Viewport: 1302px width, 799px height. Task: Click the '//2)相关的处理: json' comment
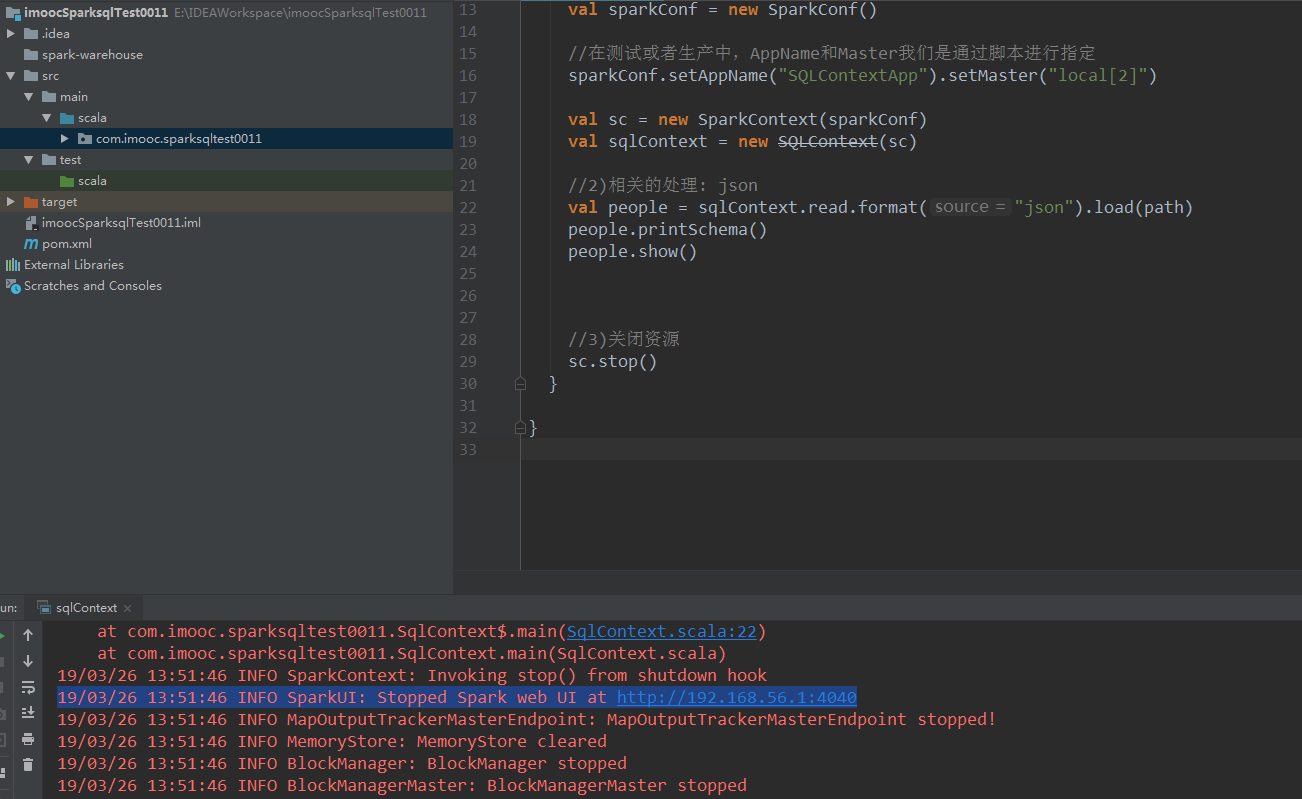[x=663, y=185]
